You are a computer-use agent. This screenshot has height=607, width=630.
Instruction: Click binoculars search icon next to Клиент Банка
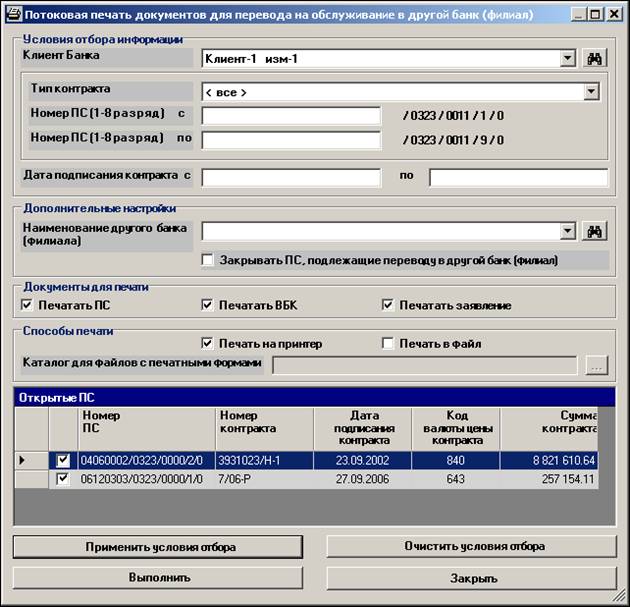[596, 59]
